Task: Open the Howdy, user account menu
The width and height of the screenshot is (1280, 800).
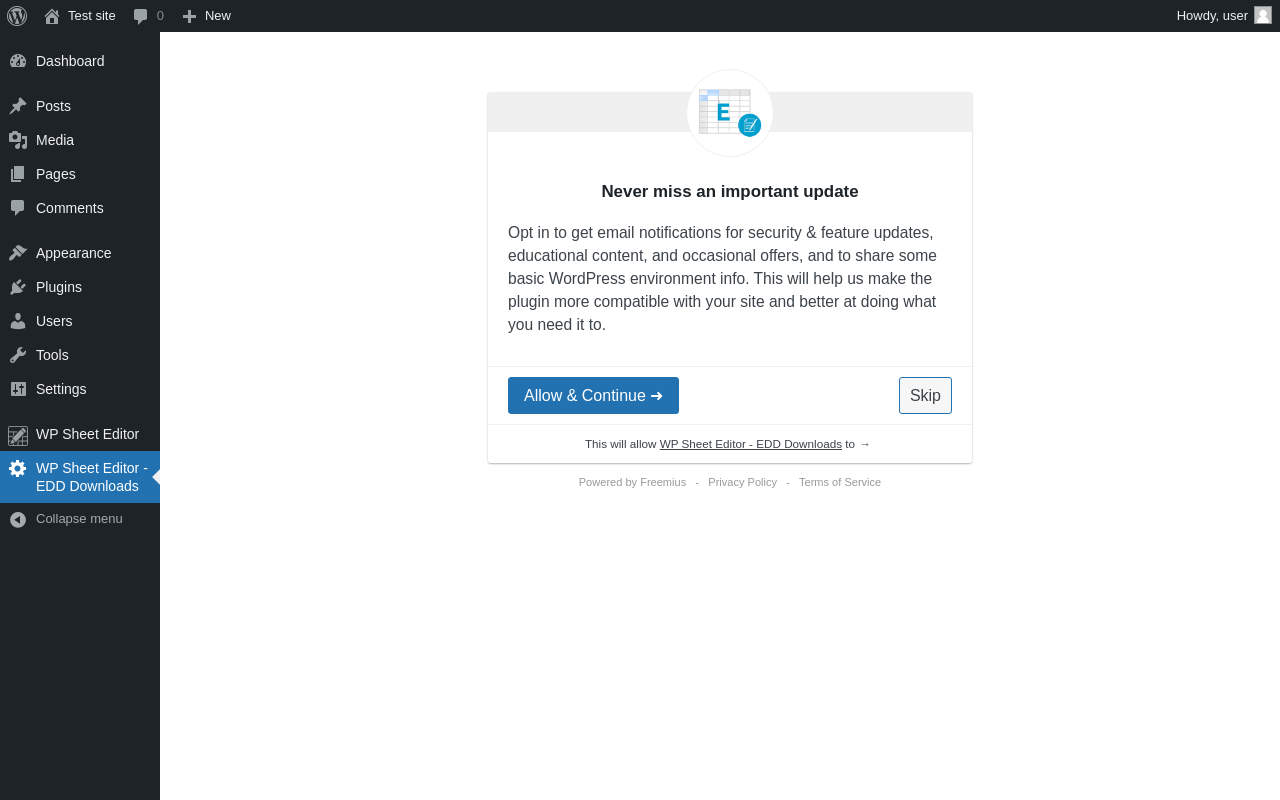Action: coord(1224,15)
